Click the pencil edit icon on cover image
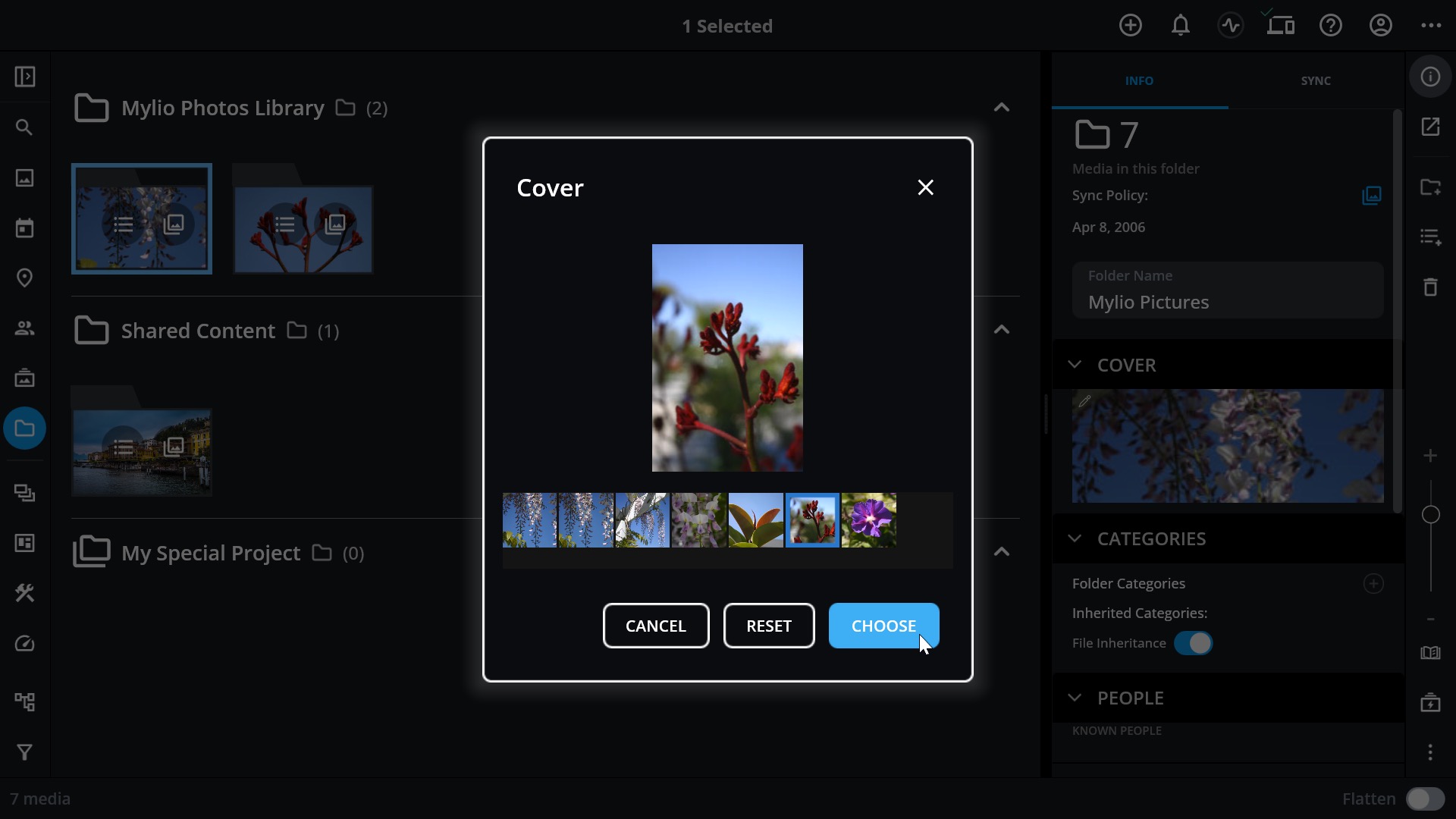Image resolution: width=1456 pixels, height=819 pixels. pos(1084,401)
